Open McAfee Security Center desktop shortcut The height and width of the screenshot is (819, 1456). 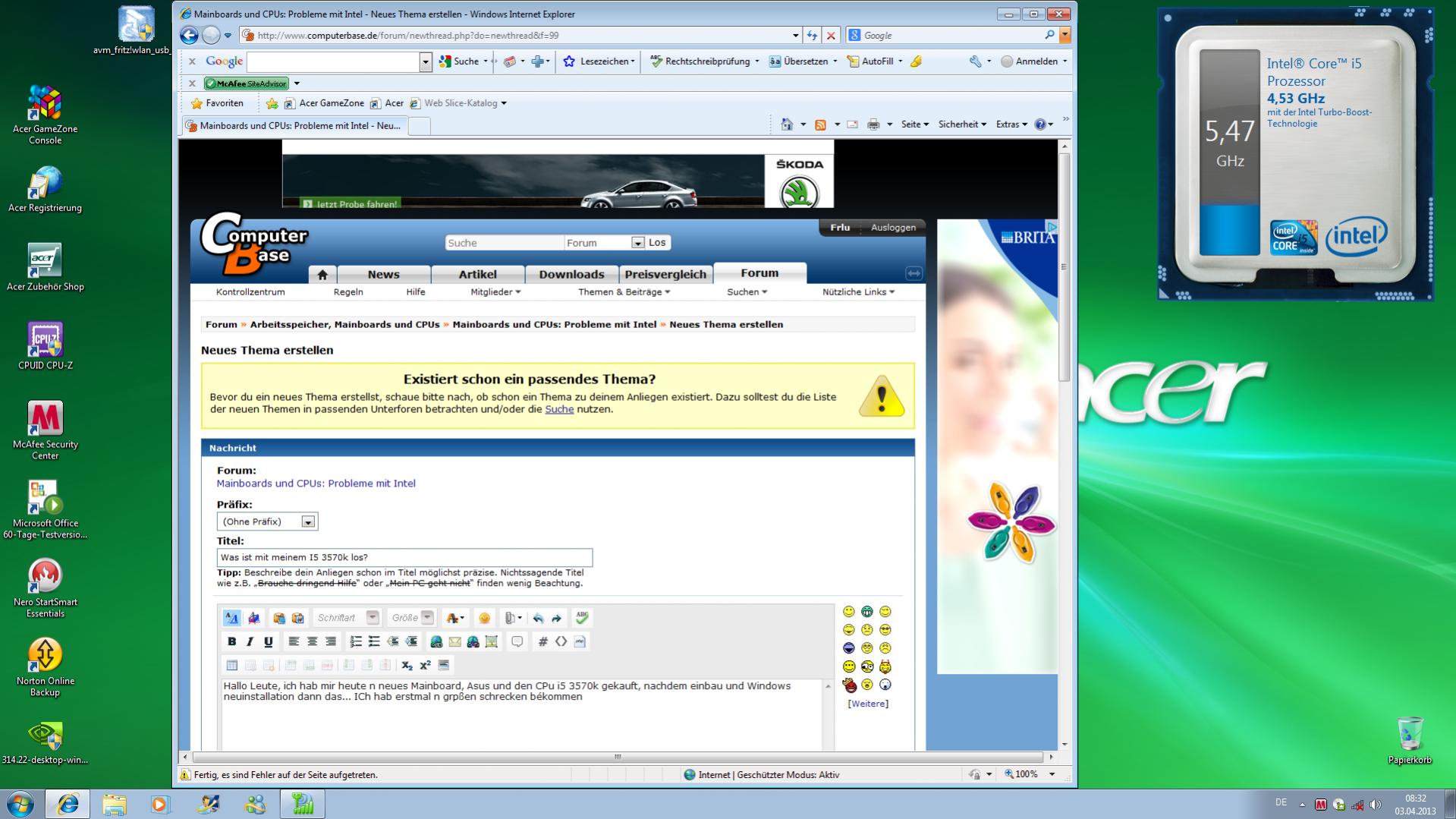pyautogui.click(x=45, y=430)
